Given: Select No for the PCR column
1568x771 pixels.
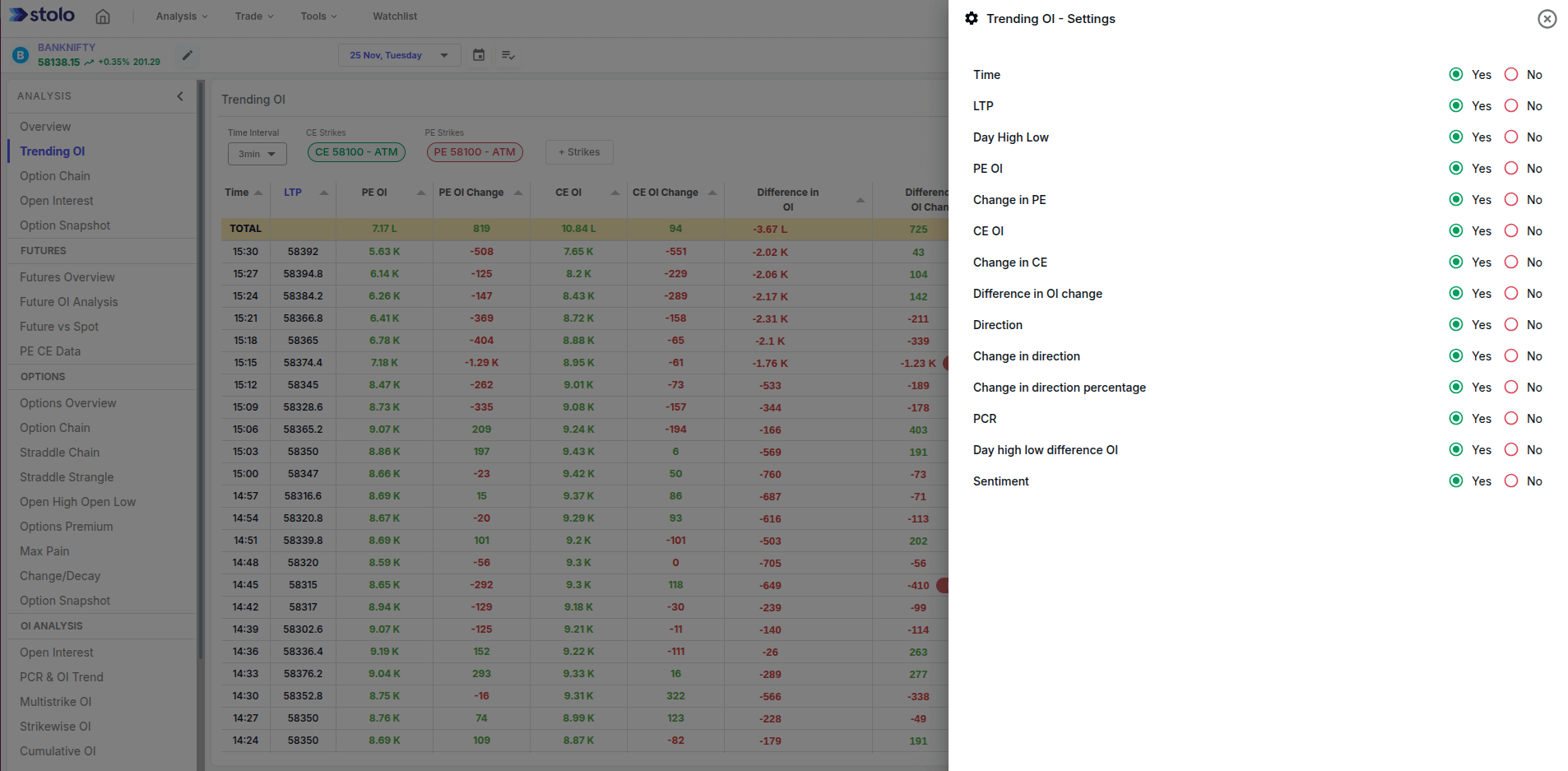Looking at the screenshot, I should click(x=1511, y=419).
